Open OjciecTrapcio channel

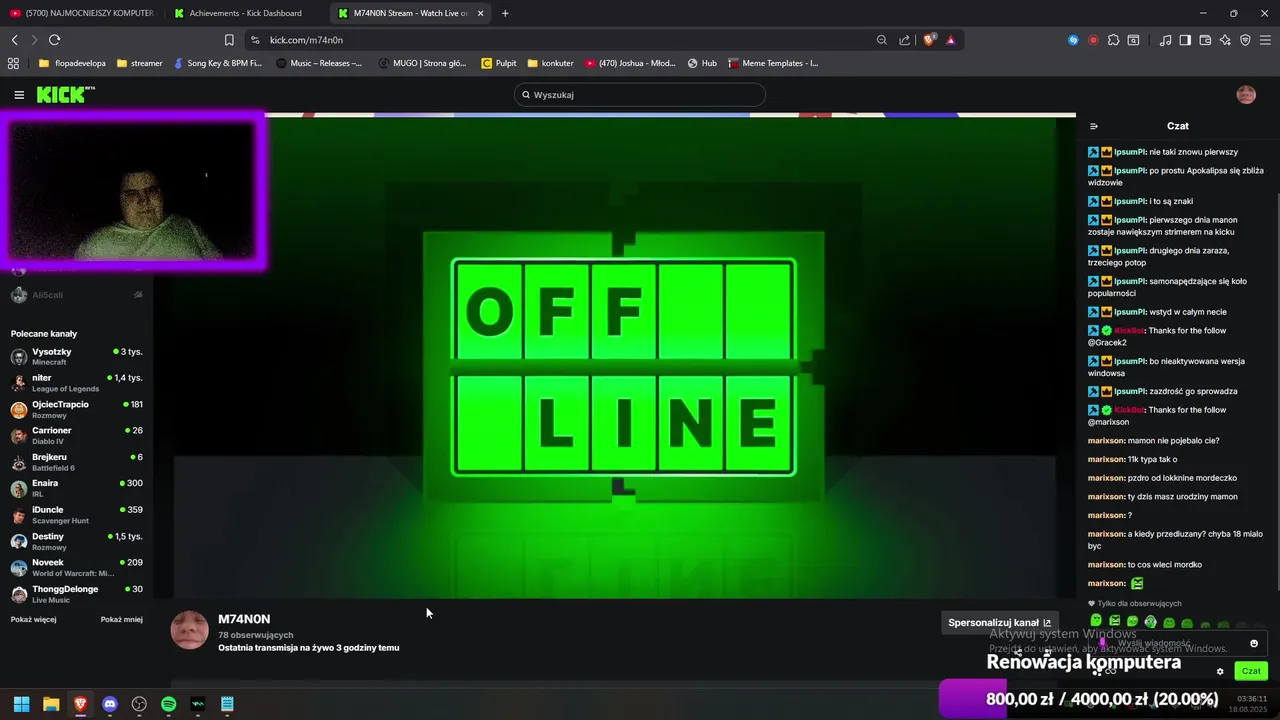tap(77, 409)
